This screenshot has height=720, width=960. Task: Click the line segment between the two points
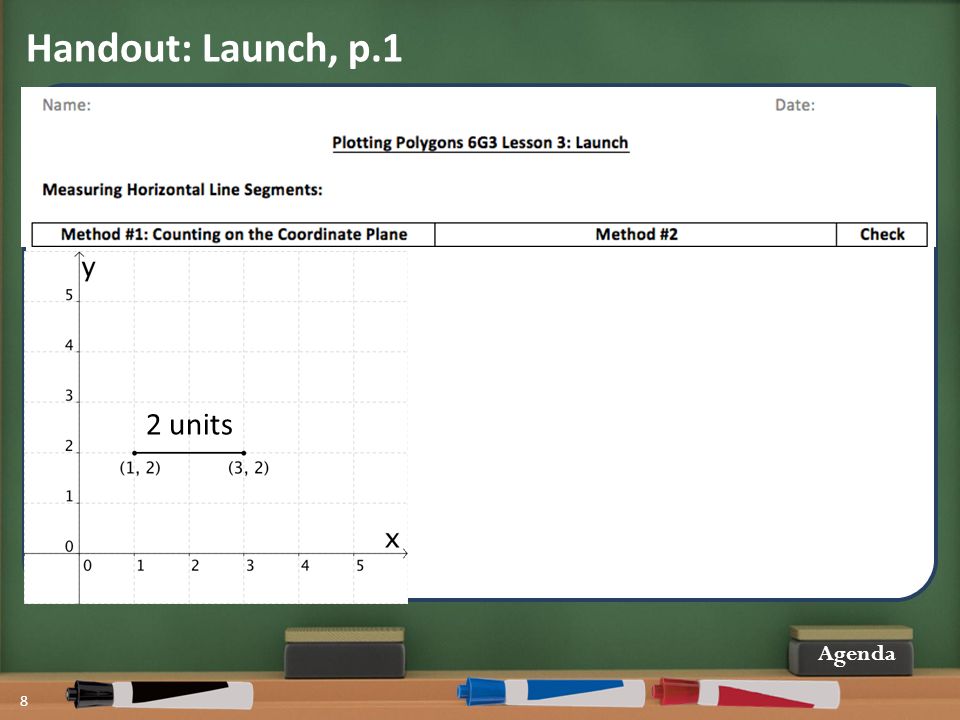pyautogui.click(x=189, y=453)
